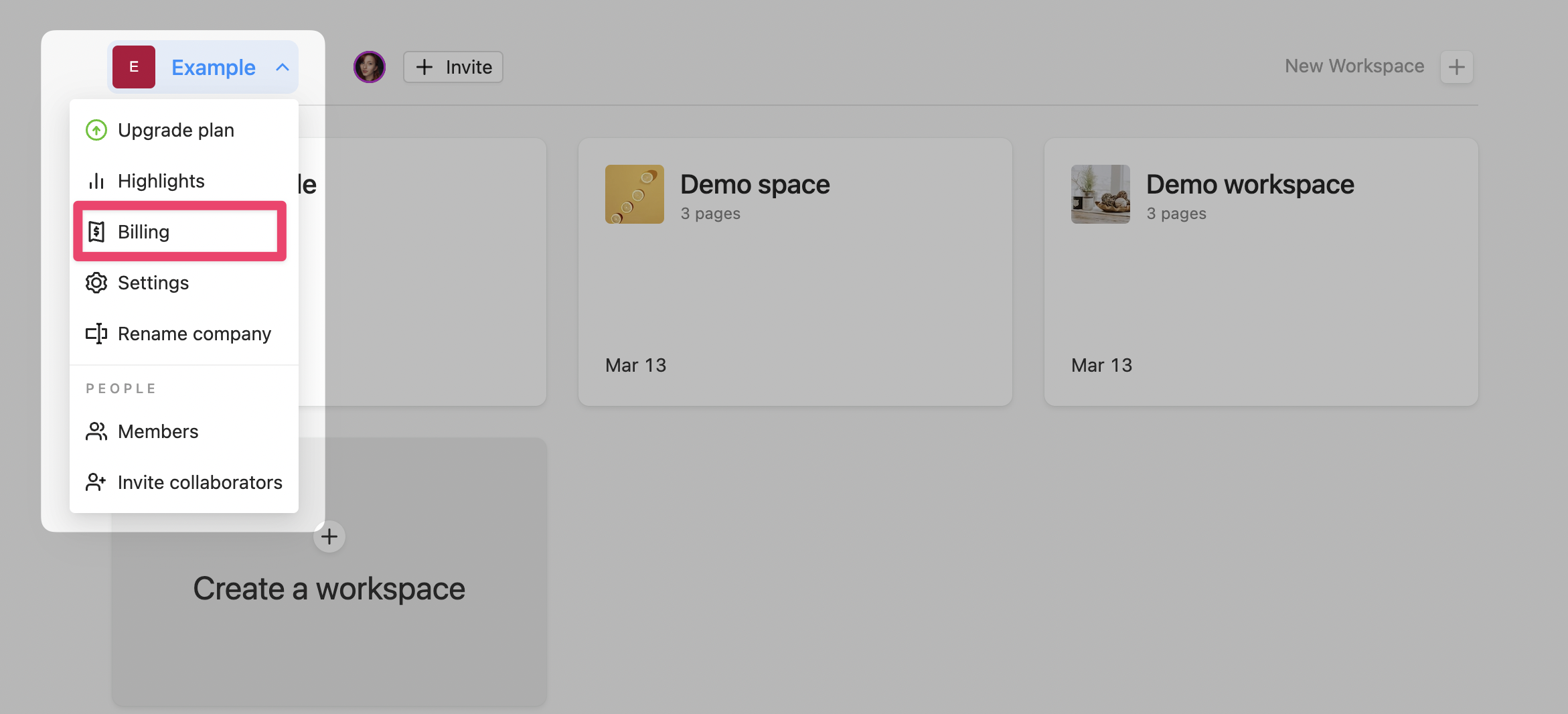The image size is (1568, 714).
Task: Open Members from the People section
Action: click(158, 431)
